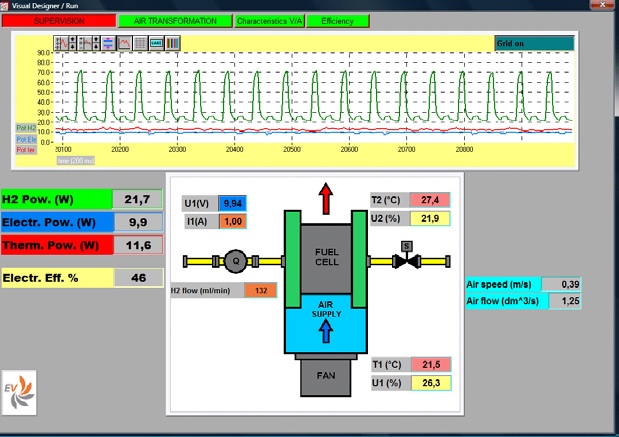The image size is (619, 437).
Task: Click the H2 flow value 132
Action: coord(261,291)
